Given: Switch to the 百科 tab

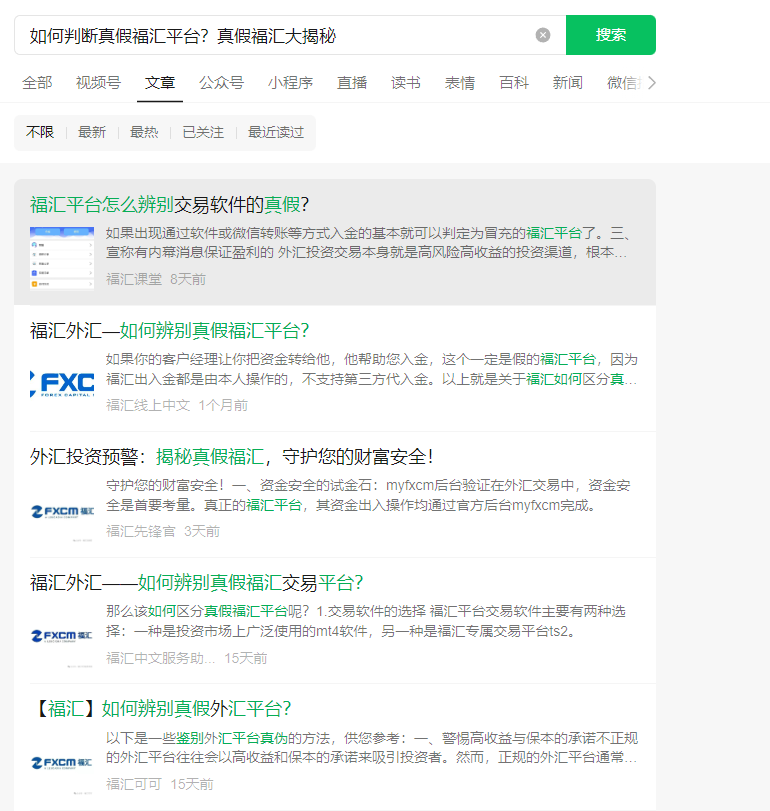Looking at the screenshot, I should [x=514, y=83].
